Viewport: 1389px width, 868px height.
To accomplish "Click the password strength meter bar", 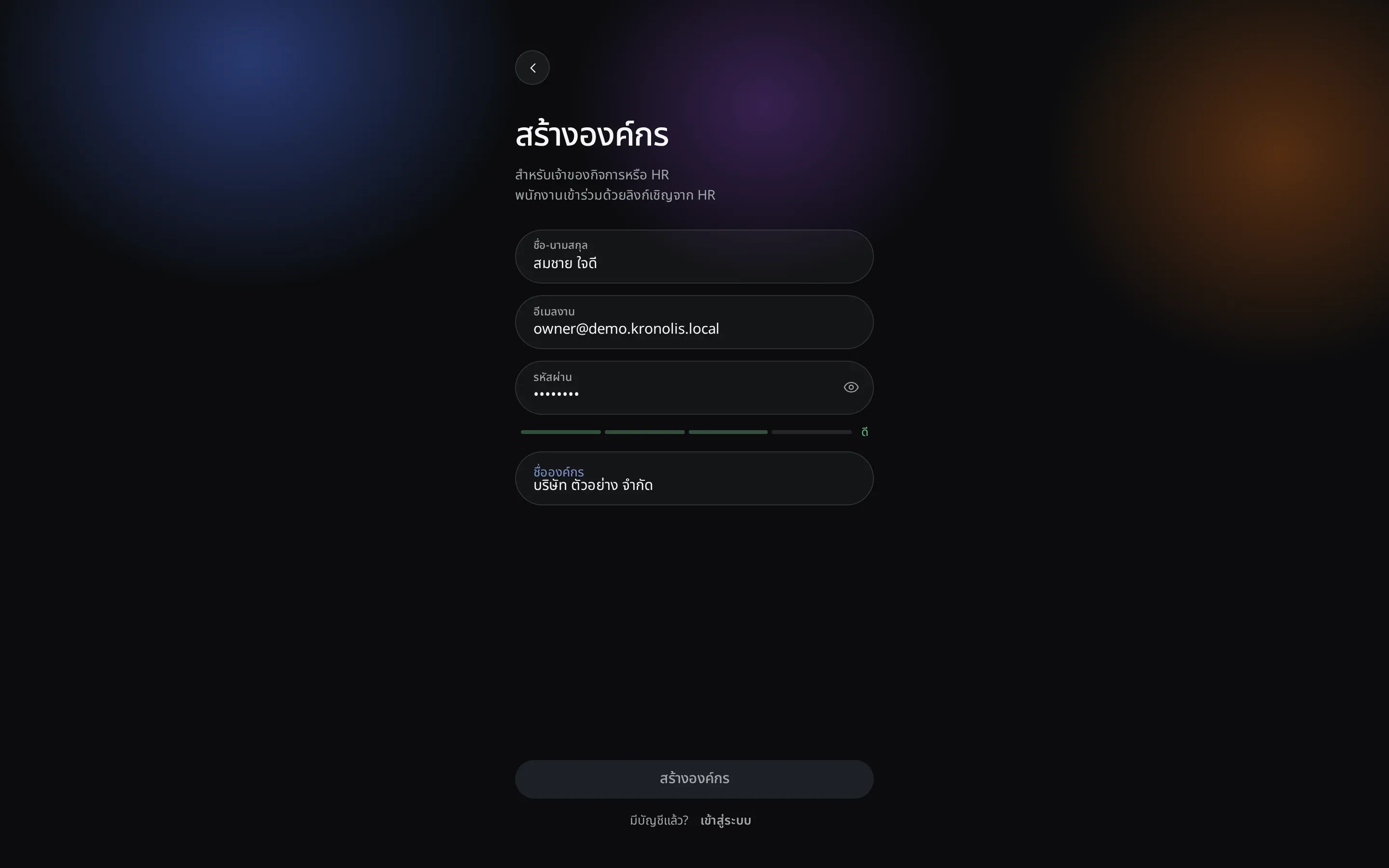I will pos(686,432).
